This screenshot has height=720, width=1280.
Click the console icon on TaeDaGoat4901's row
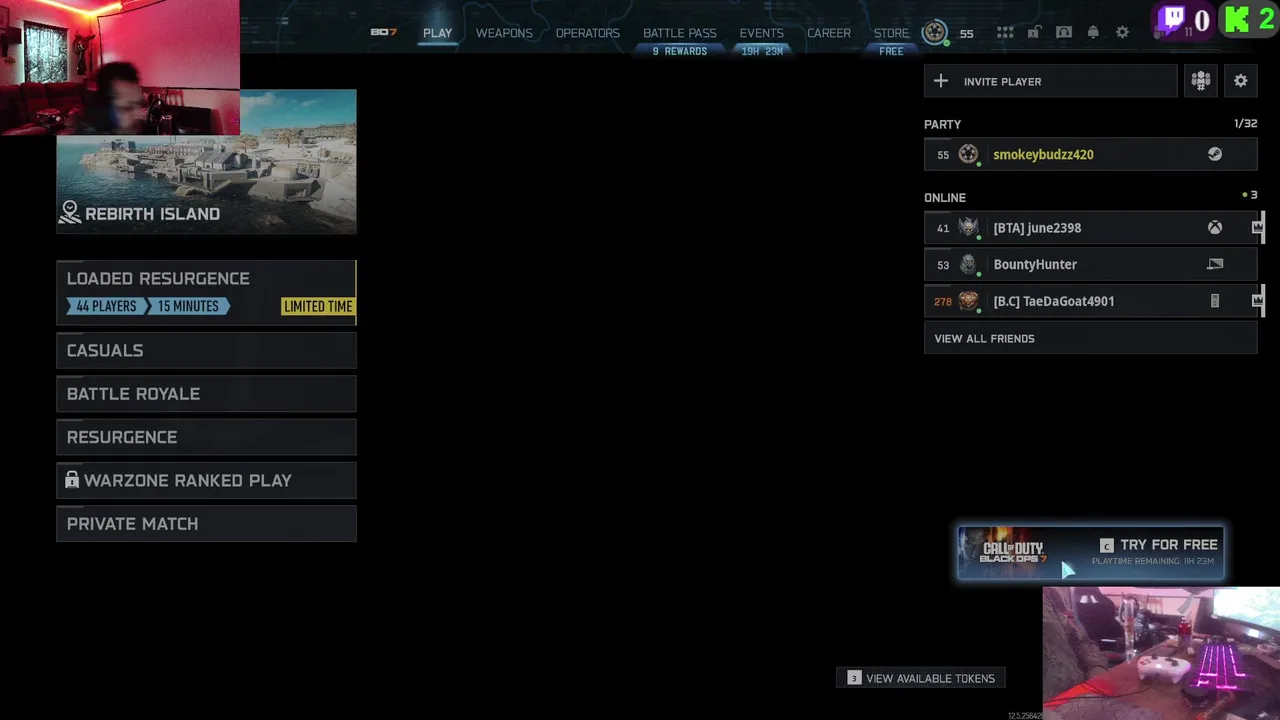pyautogui.click(x=1215, y=301)
